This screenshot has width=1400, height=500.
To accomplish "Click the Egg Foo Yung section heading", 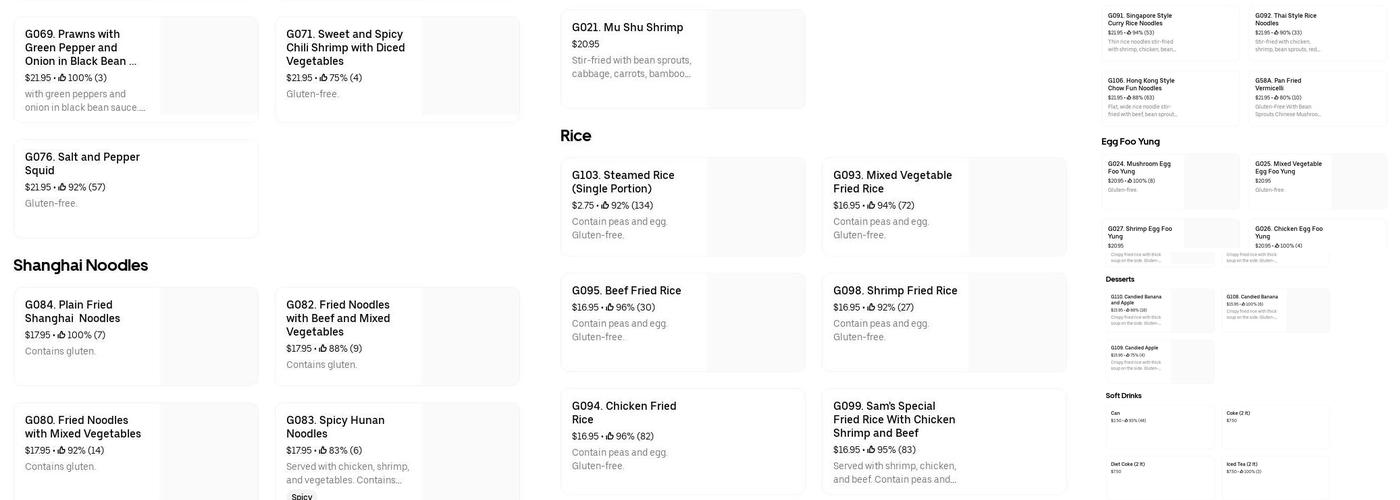I will (1130, 142).
